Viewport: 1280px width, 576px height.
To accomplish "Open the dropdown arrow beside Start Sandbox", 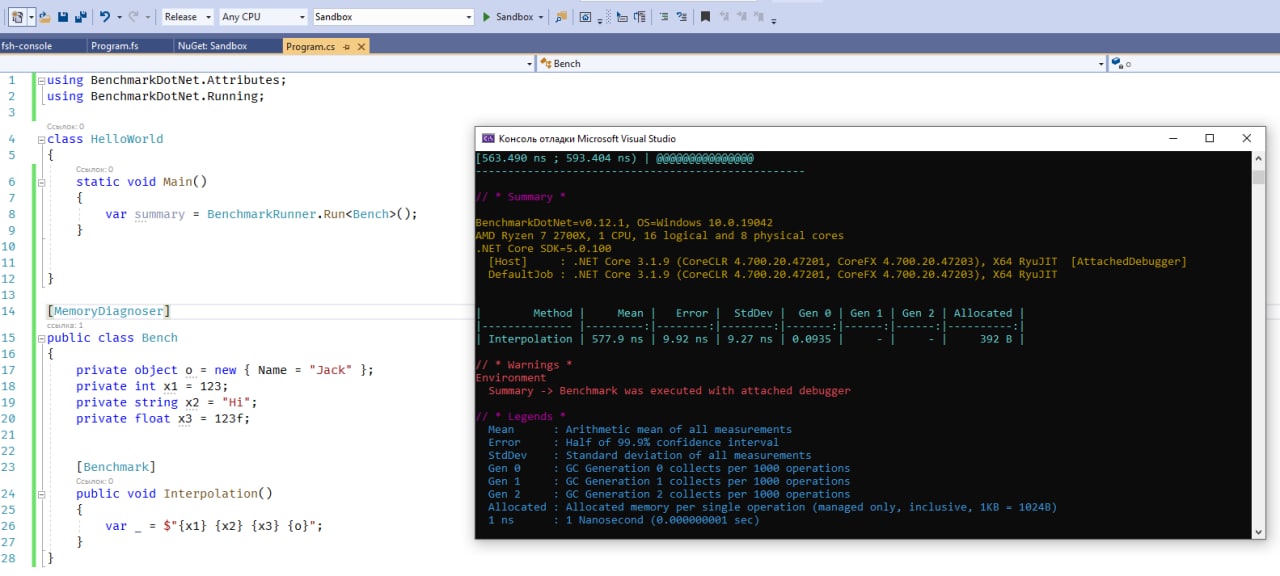I will tap(541, 17).
